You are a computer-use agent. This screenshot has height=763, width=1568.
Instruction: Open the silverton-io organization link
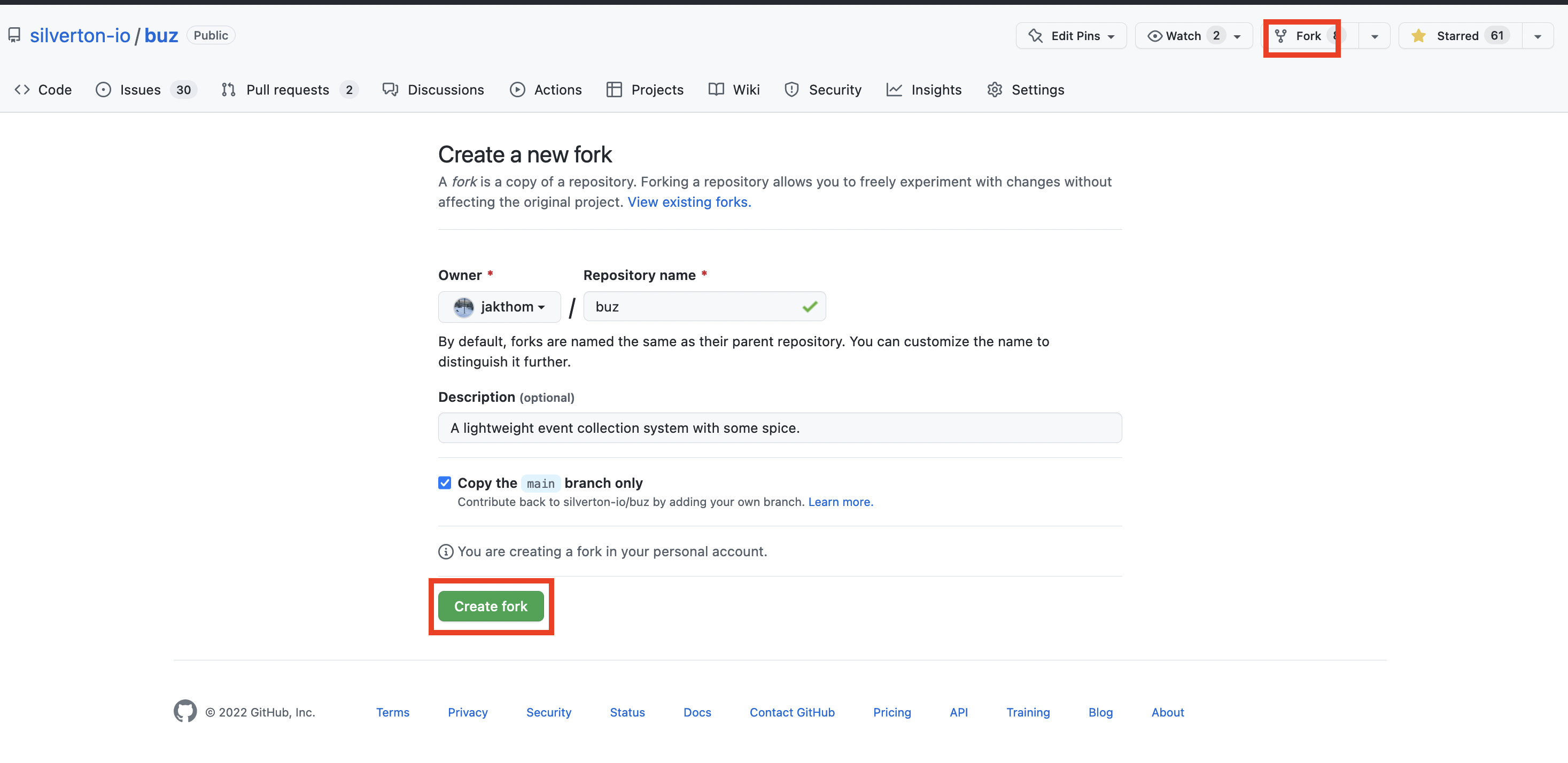tap(80, 35)
